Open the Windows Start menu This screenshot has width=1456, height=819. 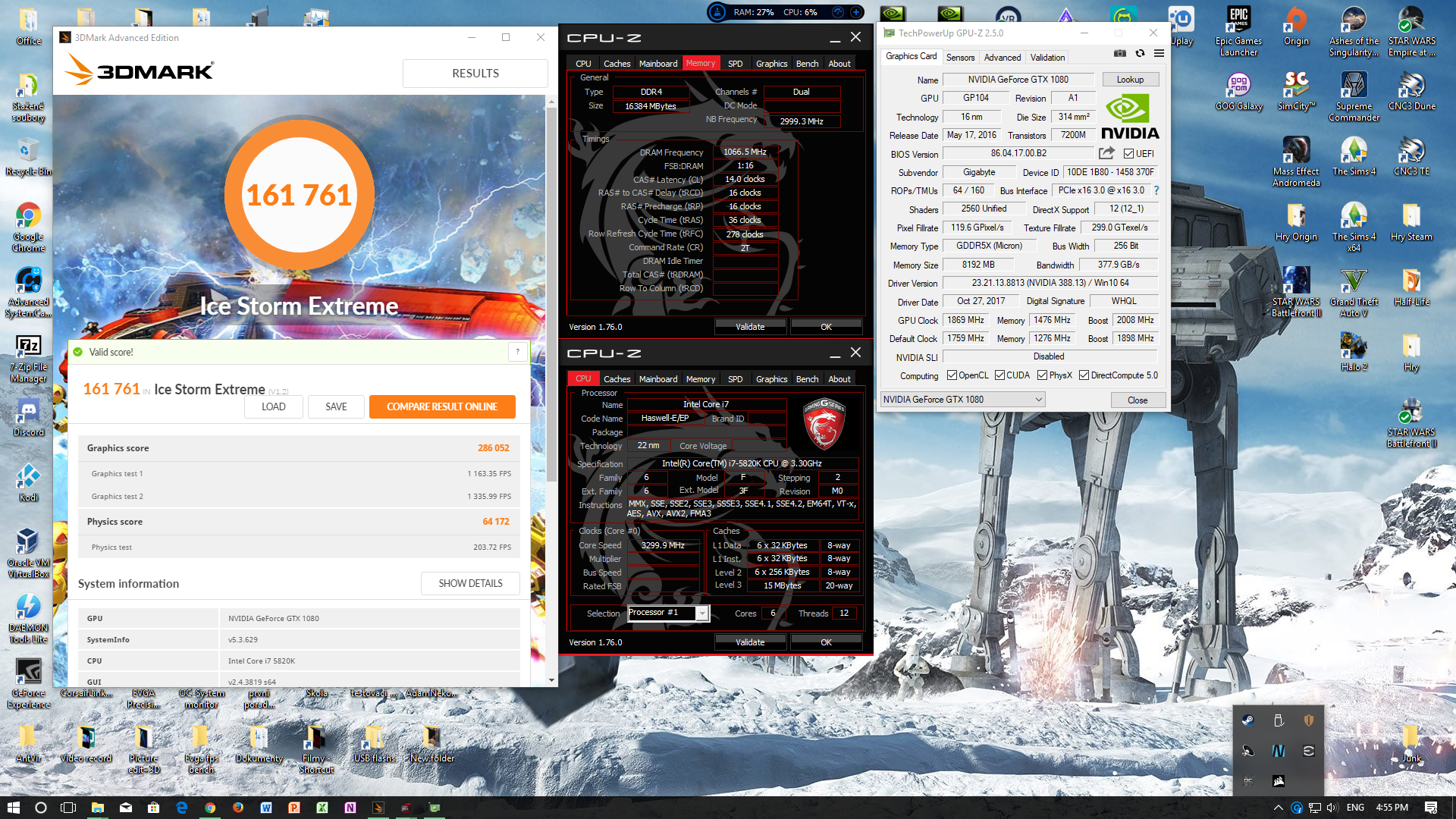tap(13, 808)
